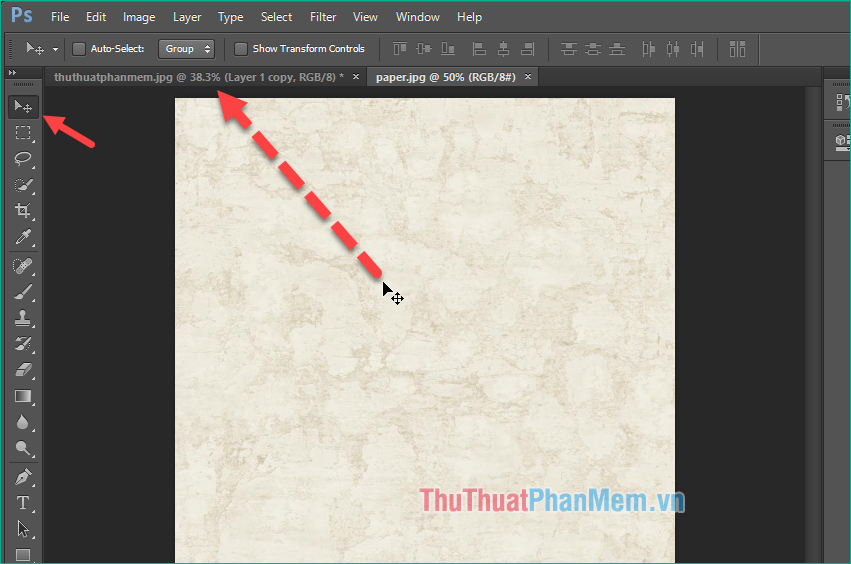The image size is (851, 564).
Task: Select the Quick Selection tool
Action: click(x=23, y=185)
